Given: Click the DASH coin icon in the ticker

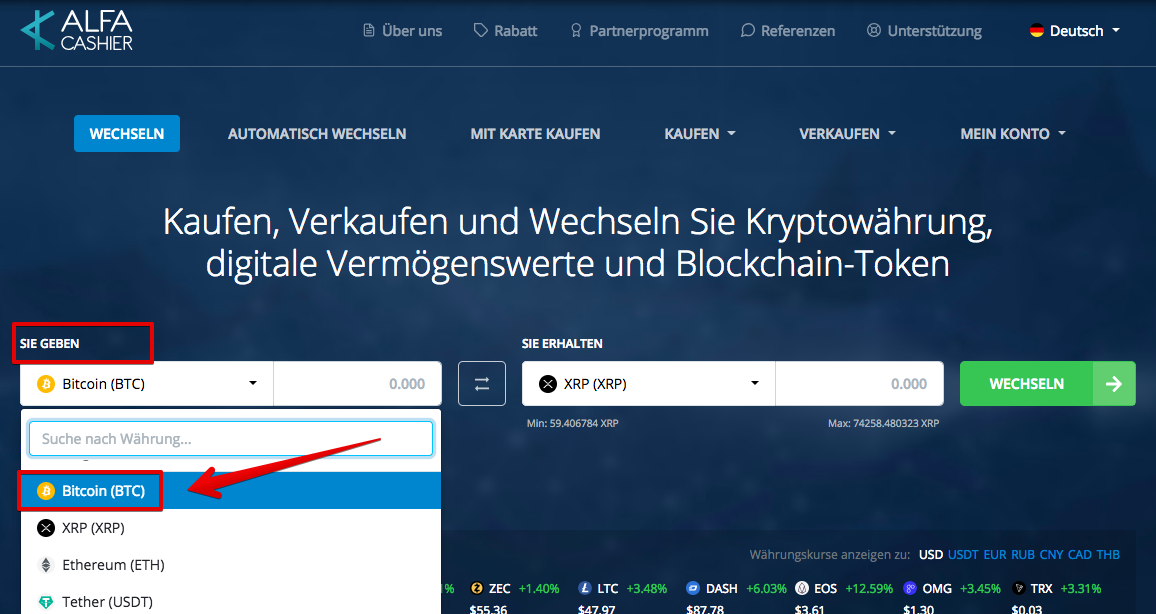Looking at the screenshot, I should 692,588.
